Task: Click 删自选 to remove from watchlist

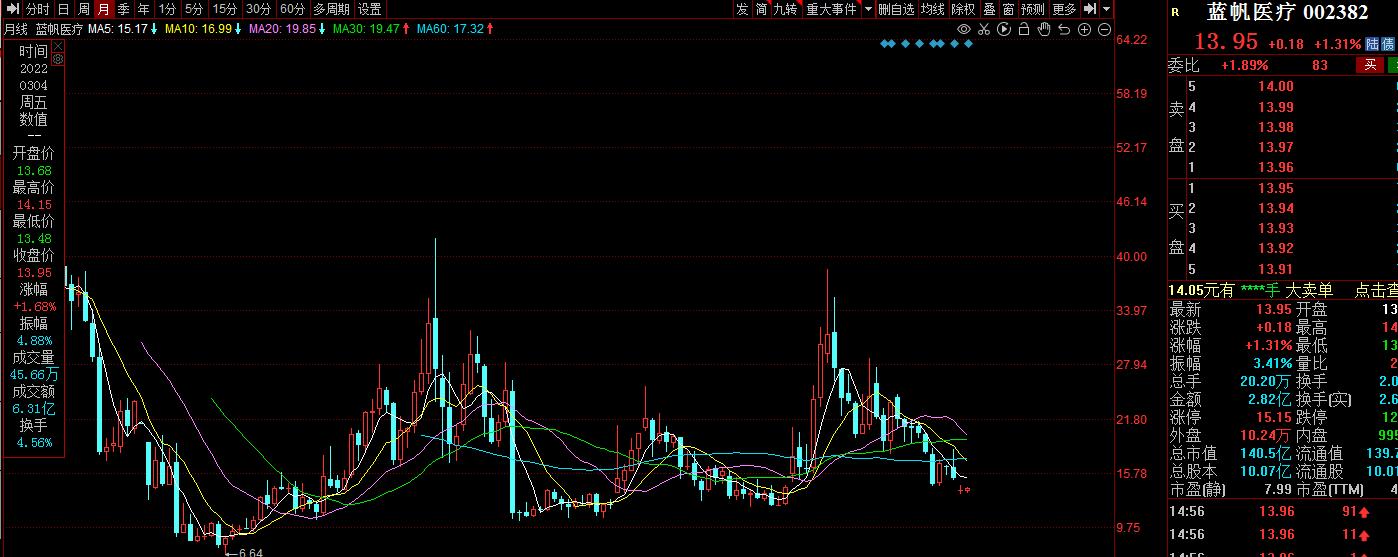Action: point(897,9)
